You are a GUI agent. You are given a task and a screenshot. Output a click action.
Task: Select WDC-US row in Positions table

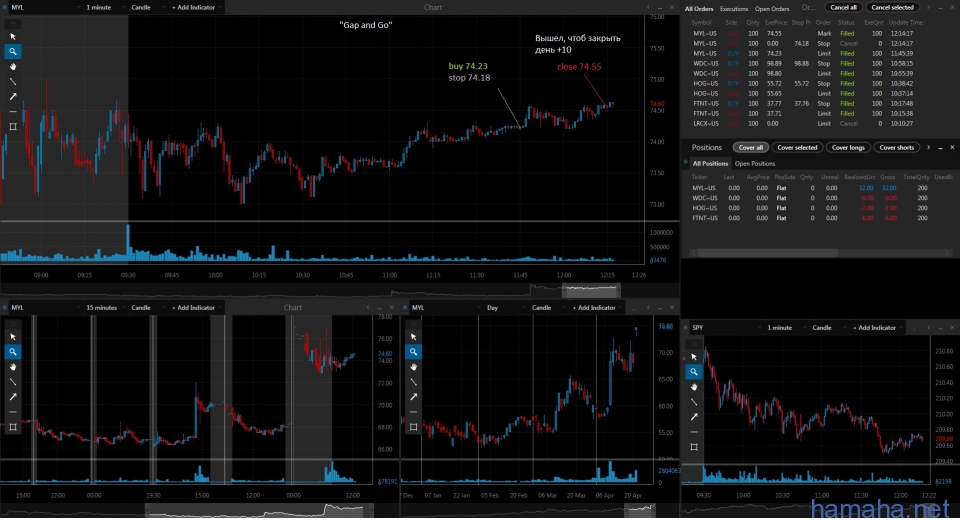(818, 198)
